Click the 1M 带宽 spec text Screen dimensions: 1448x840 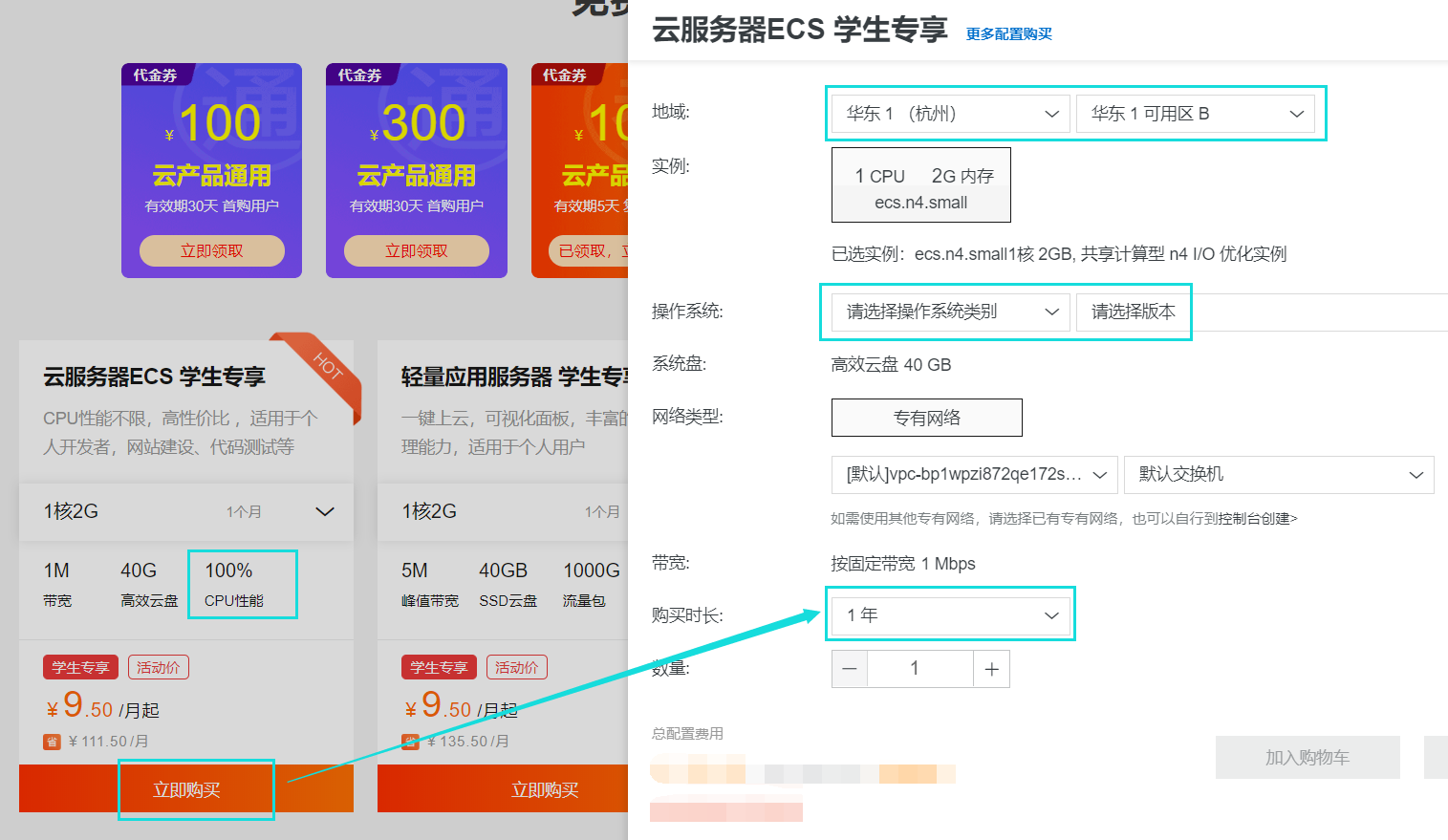tap(57, 585)
